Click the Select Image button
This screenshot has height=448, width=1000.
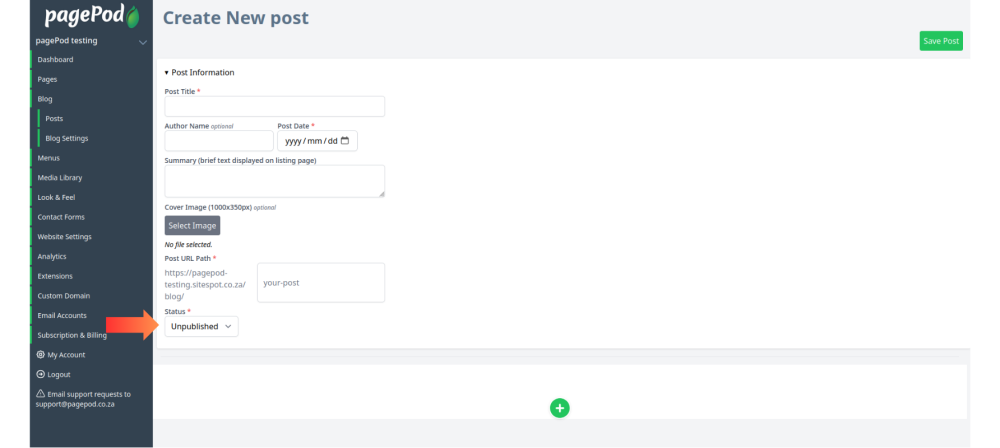pos(192,225)
